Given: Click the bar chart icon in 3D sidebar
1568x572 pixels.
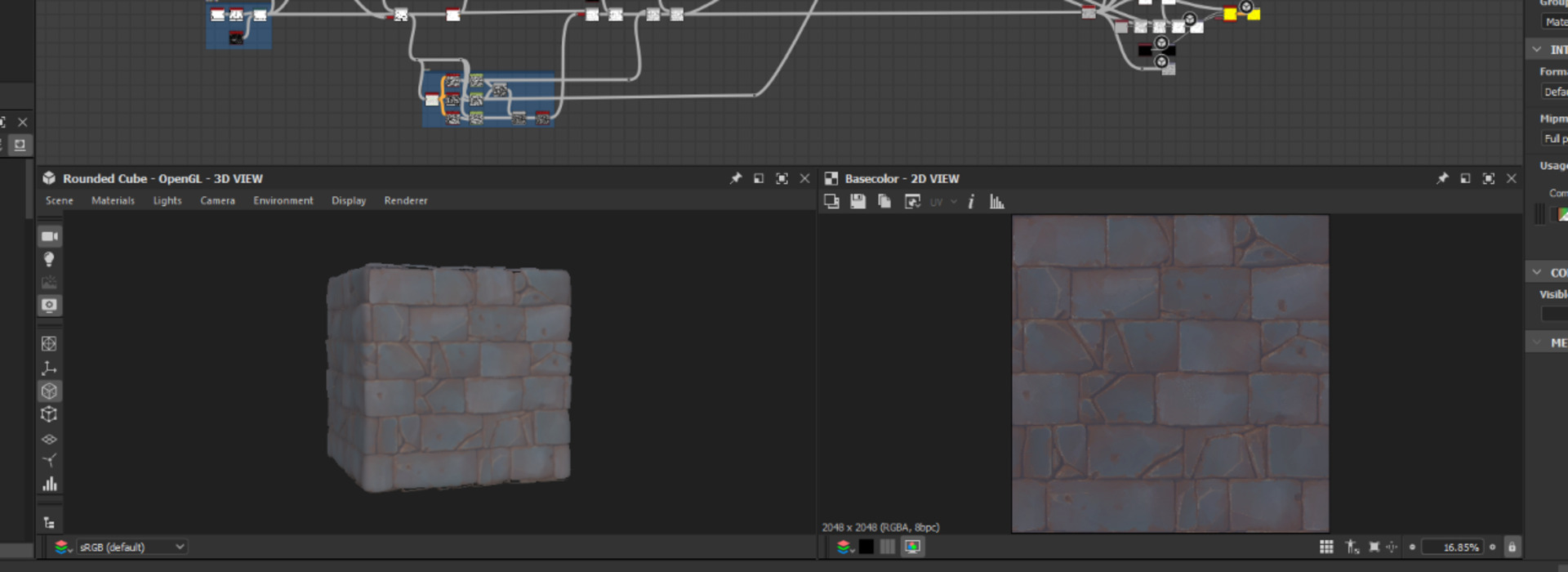Looking at the screenshot, I should pyautogui.click(x=50, y=484).
